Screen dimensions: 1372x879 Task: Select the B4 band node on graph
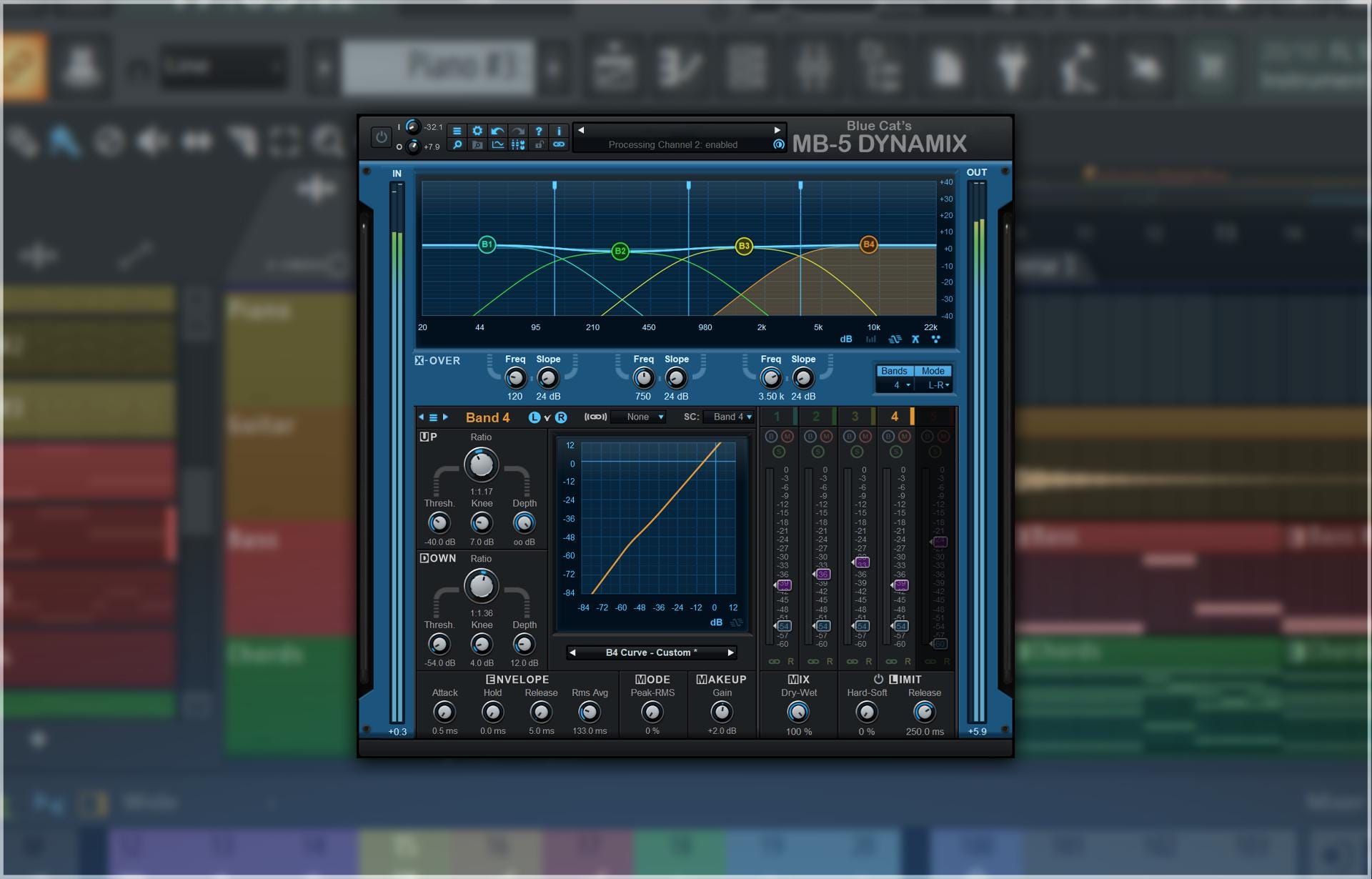[x=868, y=244]
